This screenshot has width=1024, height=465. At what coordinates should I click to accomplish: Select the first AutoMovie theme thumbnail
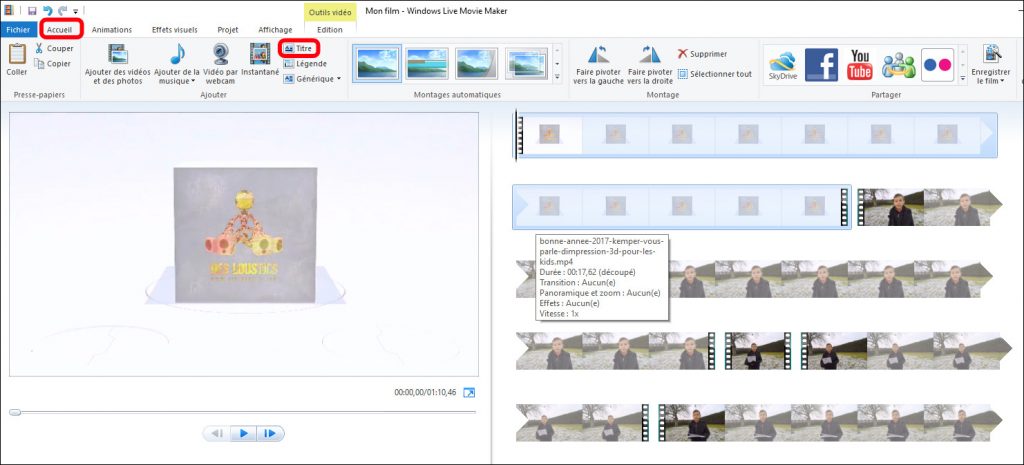pyautogui.click(x=377, y=63)
